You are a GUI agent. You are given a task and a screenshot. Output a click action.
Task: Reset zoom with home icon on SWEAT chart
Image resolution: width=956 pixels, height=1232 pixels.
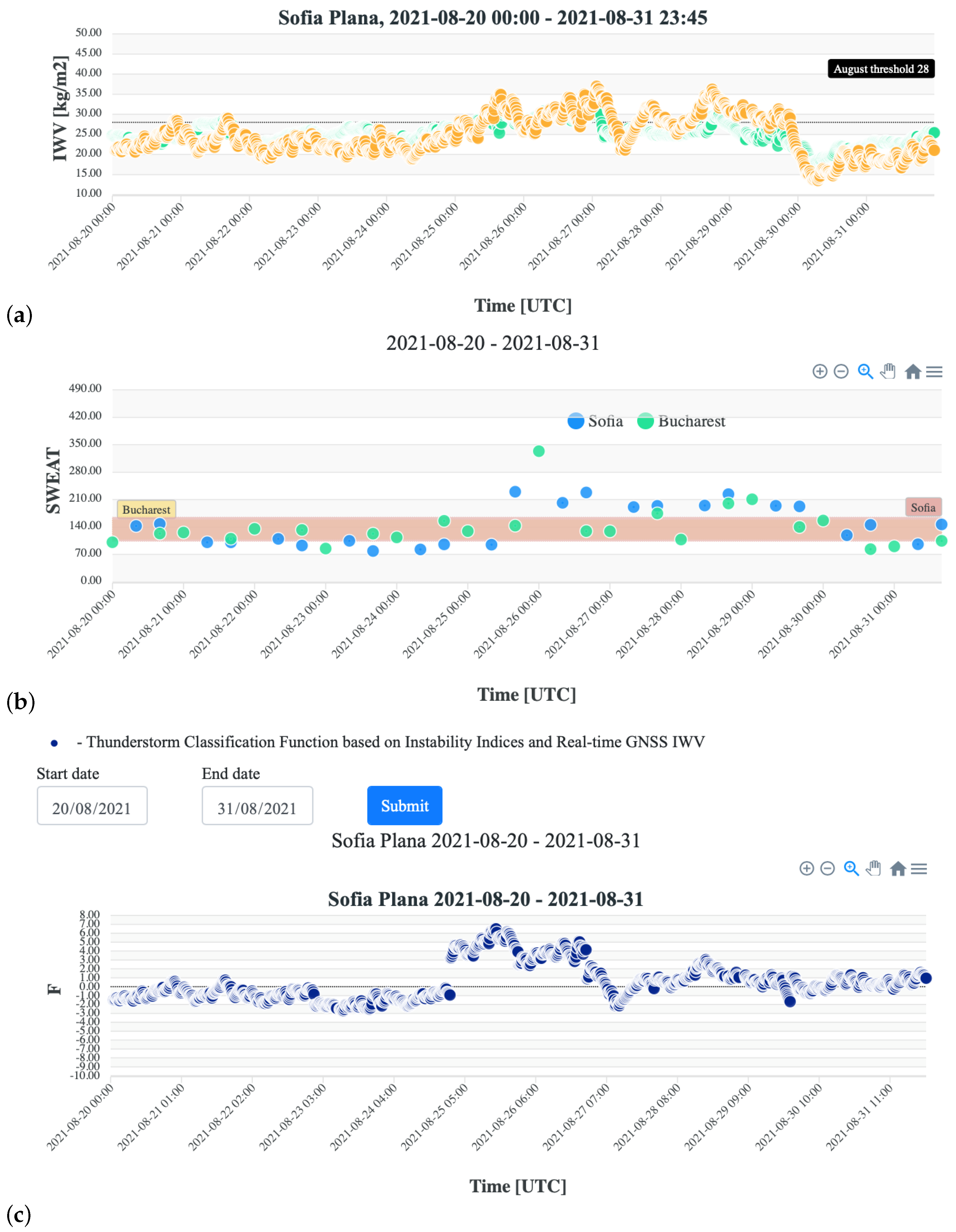913,372
